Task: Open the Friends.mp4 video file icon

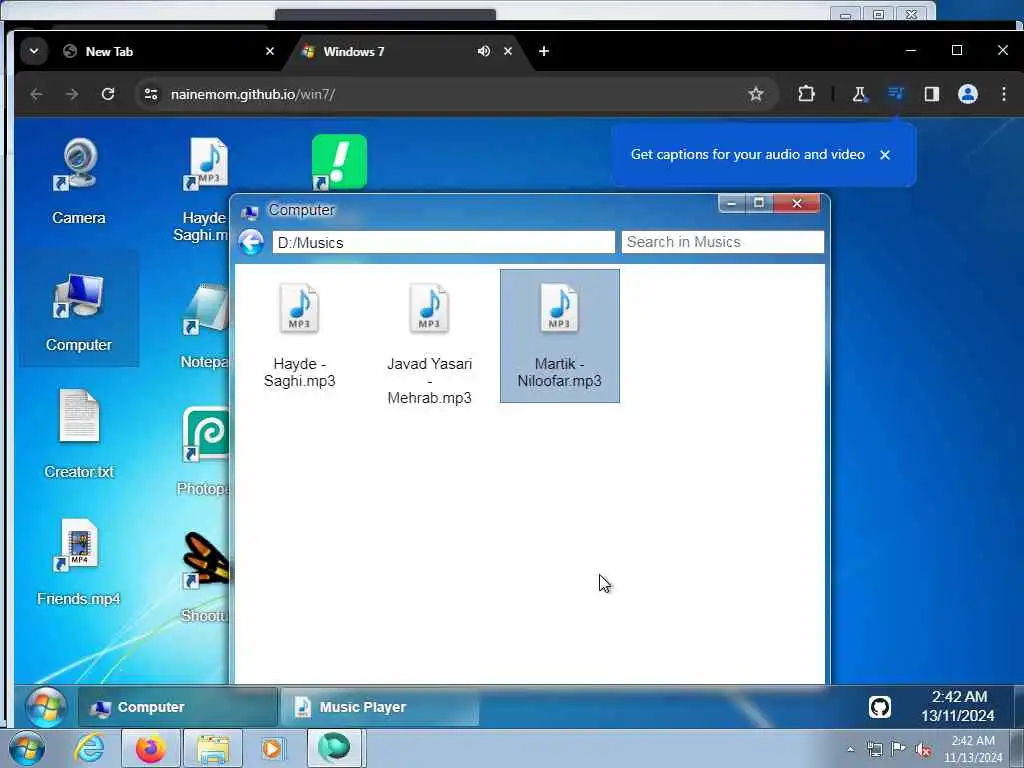Action: coord(78,562)
